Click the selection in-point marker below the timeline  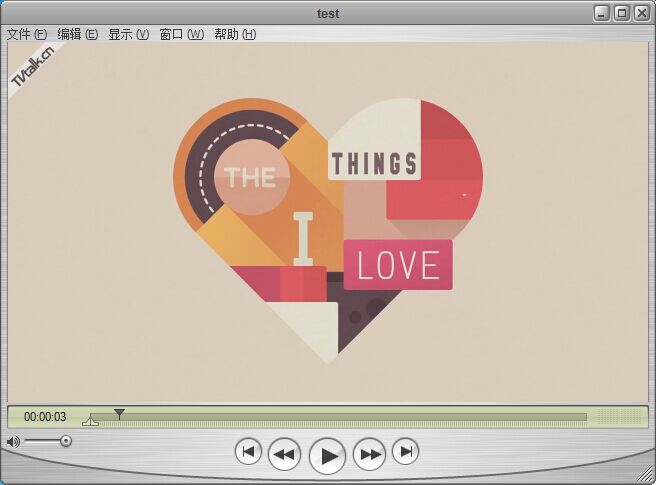tap(90, 421)
